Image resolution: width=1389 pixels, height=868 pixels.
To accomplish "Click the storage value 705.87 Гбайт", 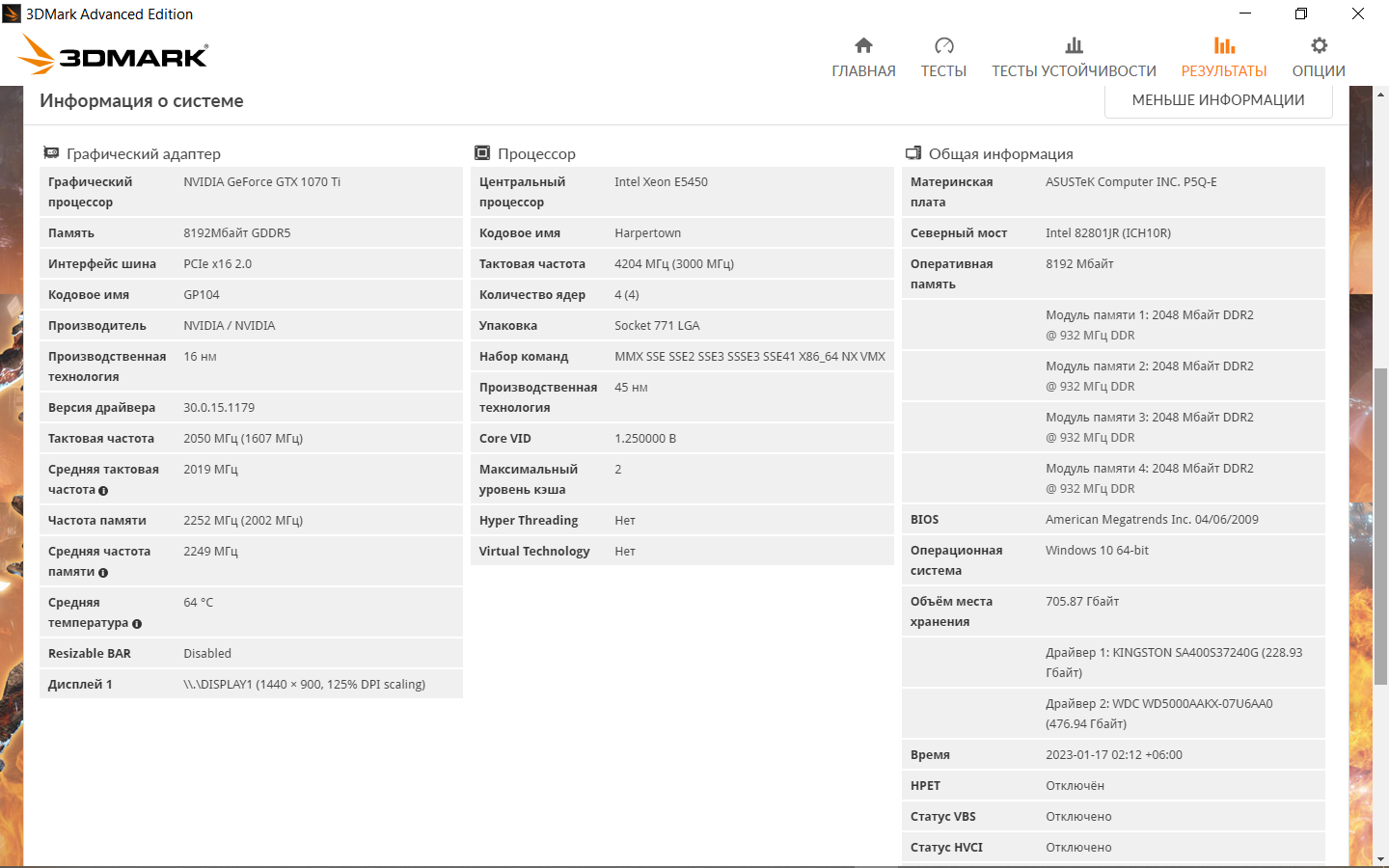I will pyautogui.click(x=1083, y=602).
